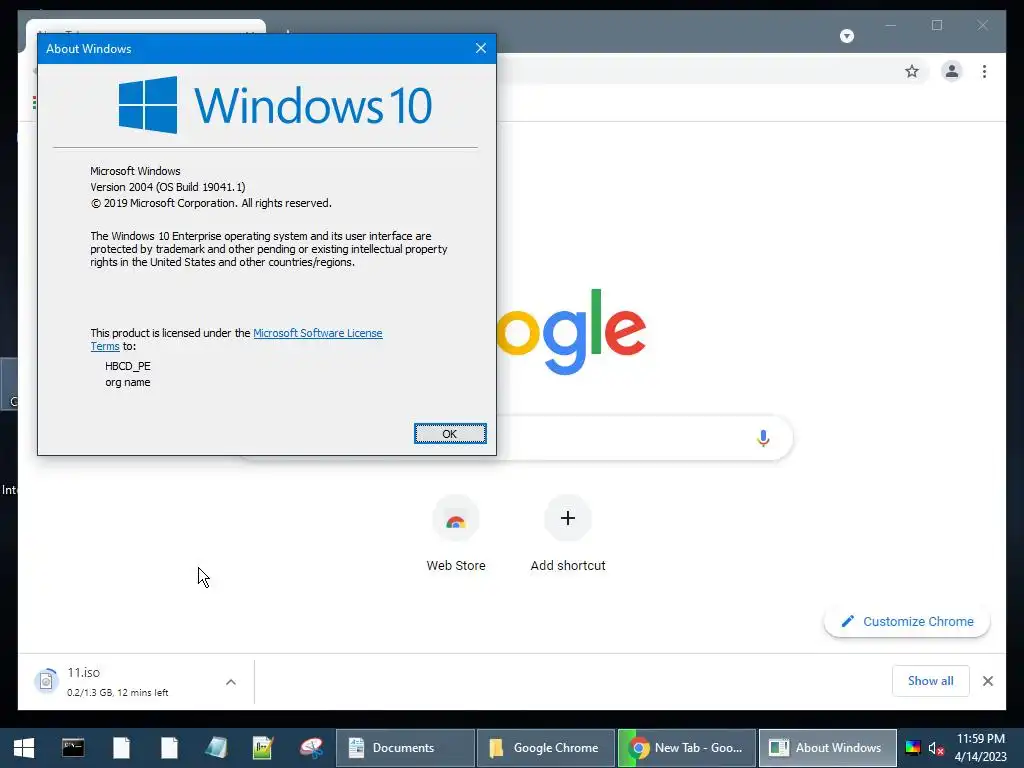The image size is (1024, 768).
Task: Click the Customize Chrome button
Action: pos(907,622)
